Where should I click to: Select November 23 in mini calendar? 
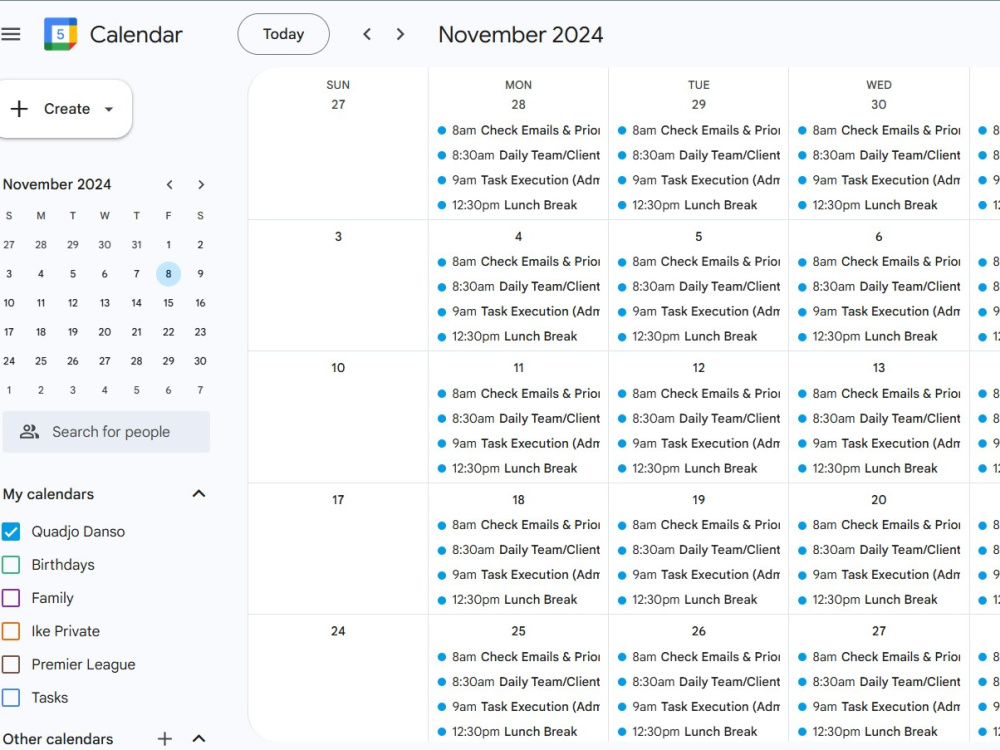tap(200, 332)
